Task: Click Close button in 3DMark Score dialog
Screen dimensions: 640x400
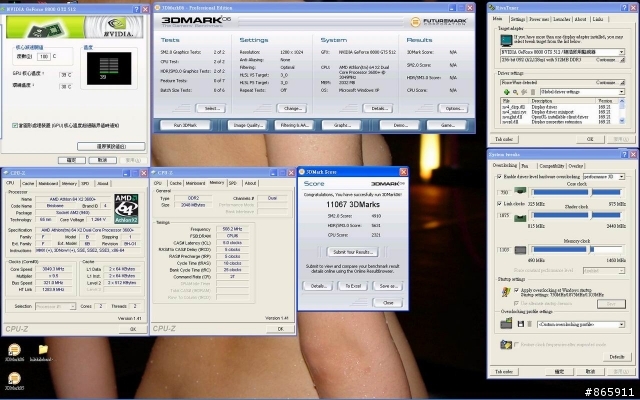Action: click(388, 303)
